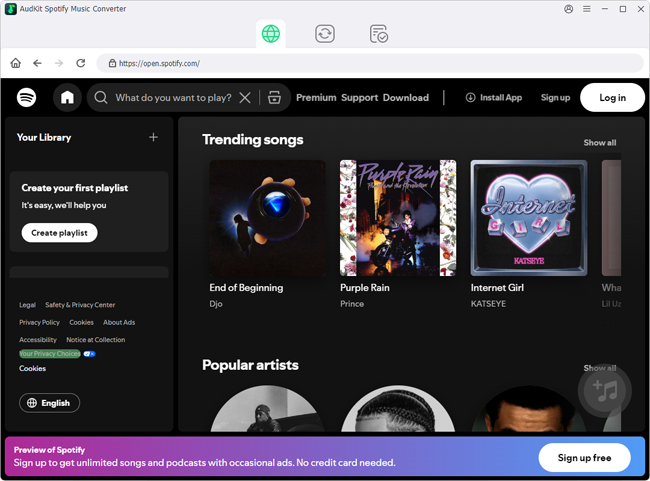Open Safety & Privacy Center link

(80, 305)
